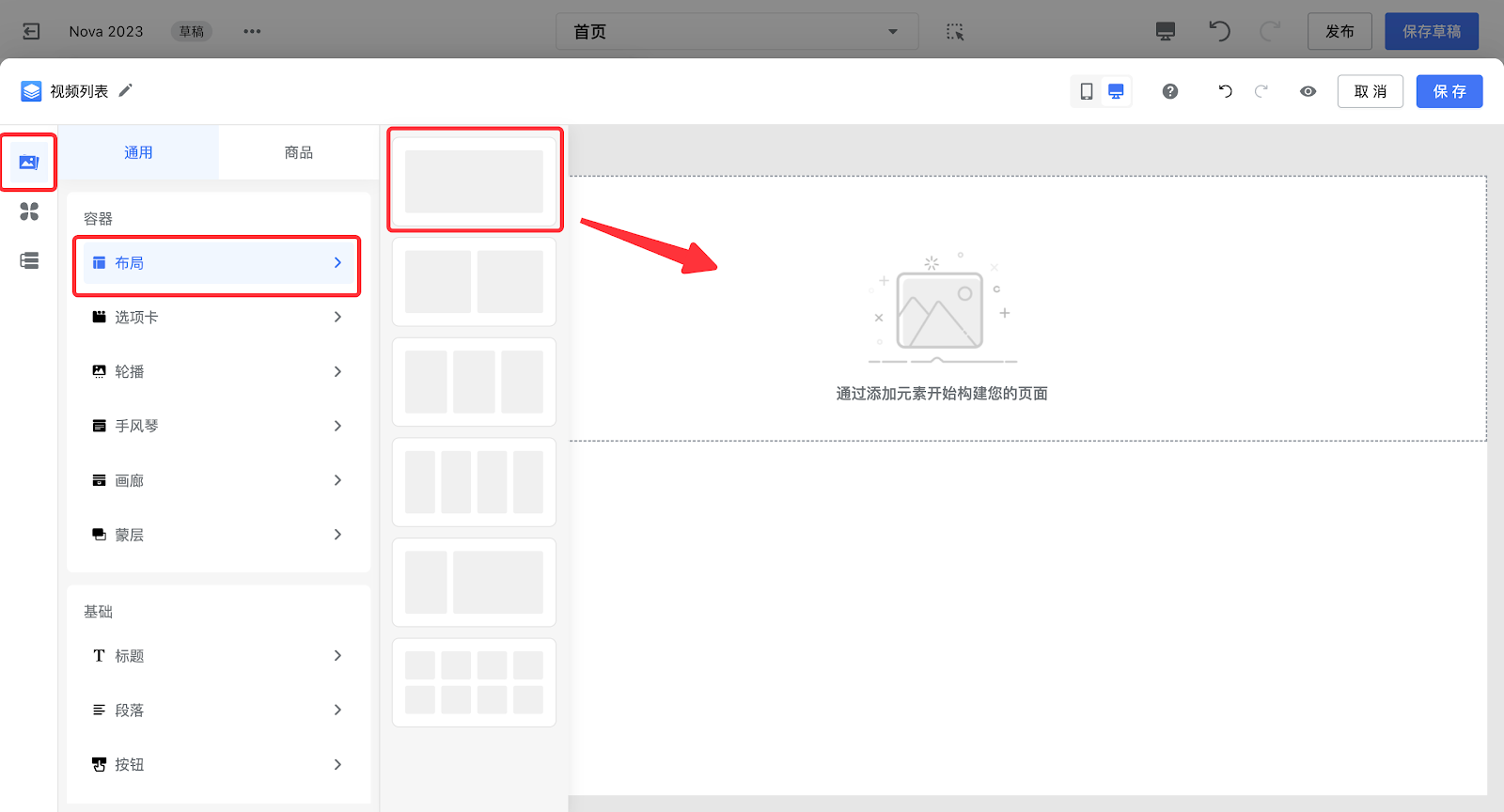Expand the 轮播 carousel options
1504x812 pixels.
[x=217, y=372]
